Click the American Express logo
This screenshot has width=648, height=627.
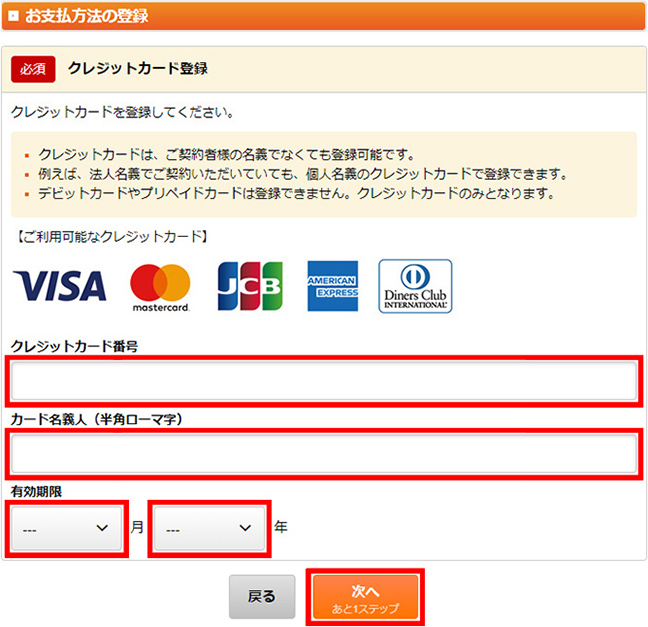coord(333,286)
